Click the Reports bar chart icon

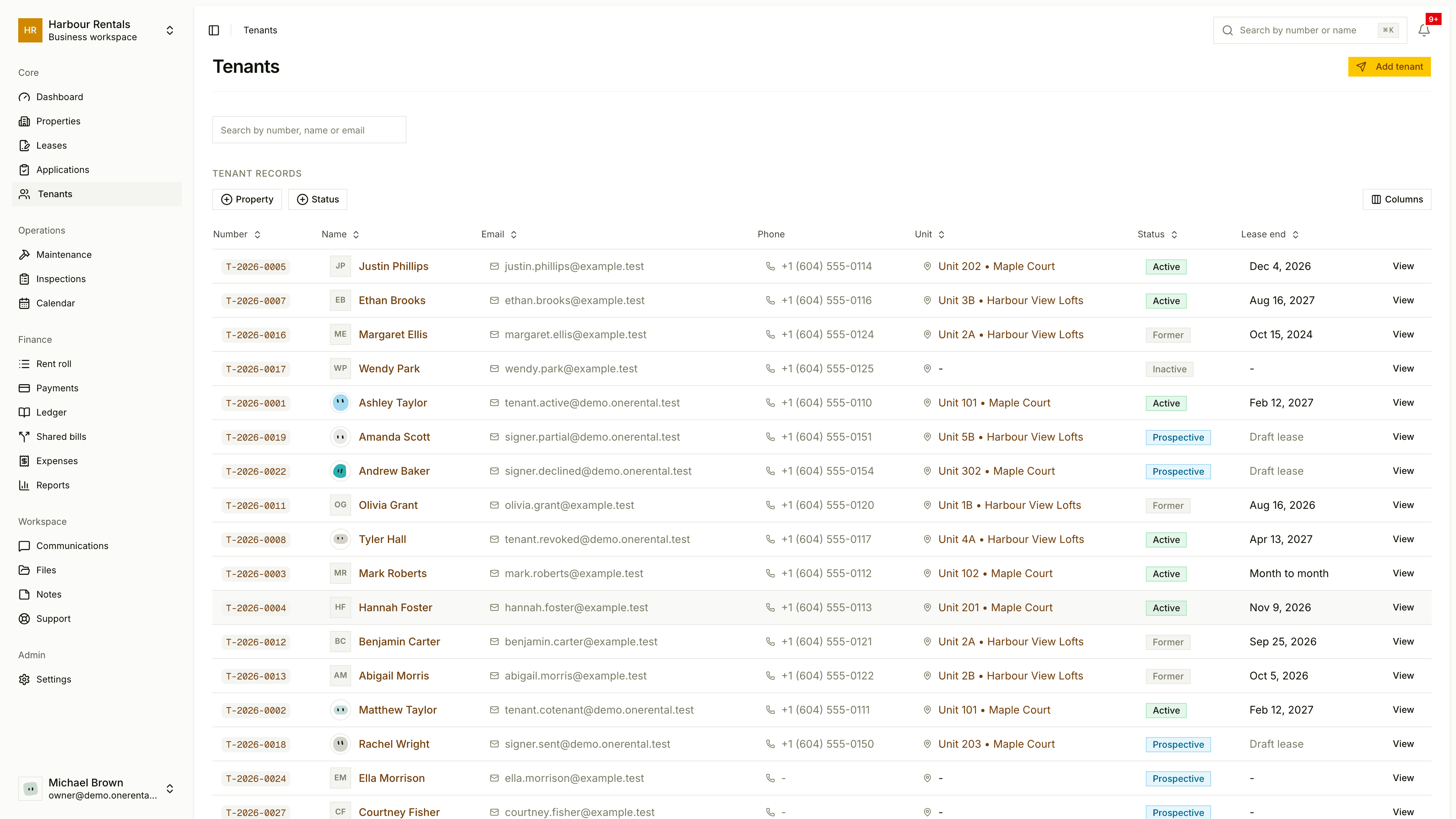(x=24, y=485)
